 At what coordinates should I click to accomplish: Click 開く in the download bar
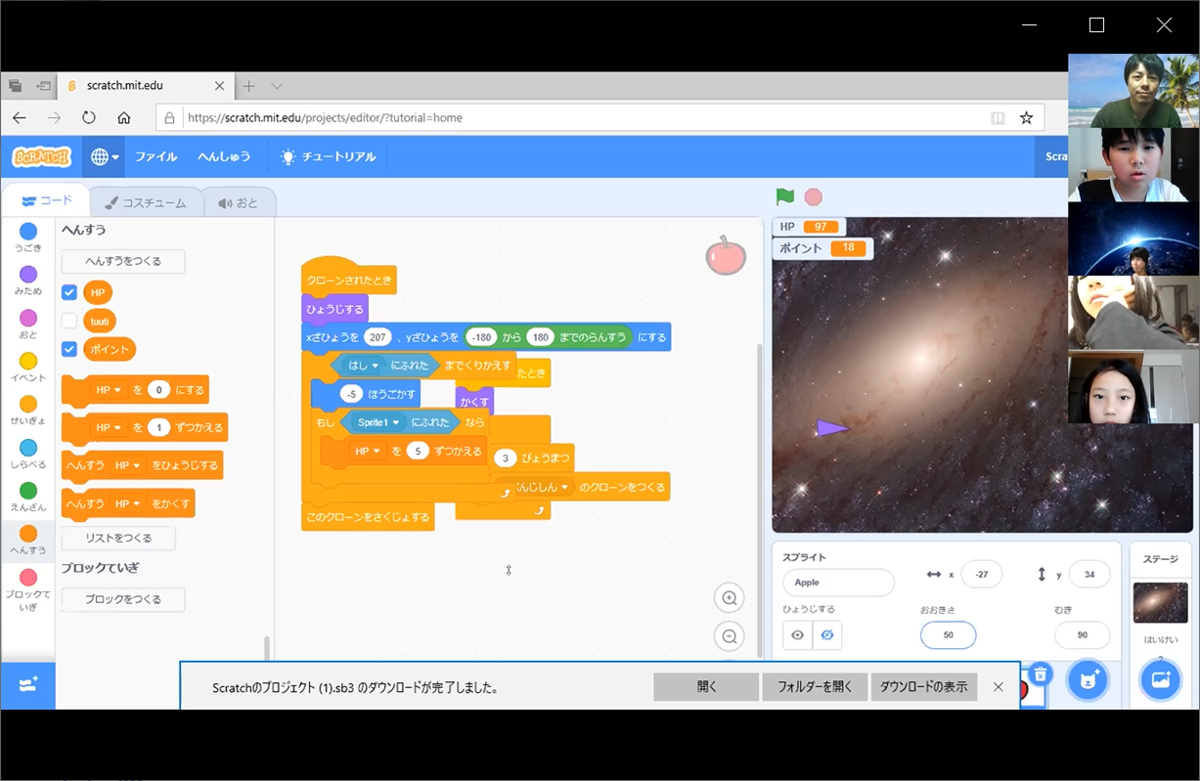point(706,687)
